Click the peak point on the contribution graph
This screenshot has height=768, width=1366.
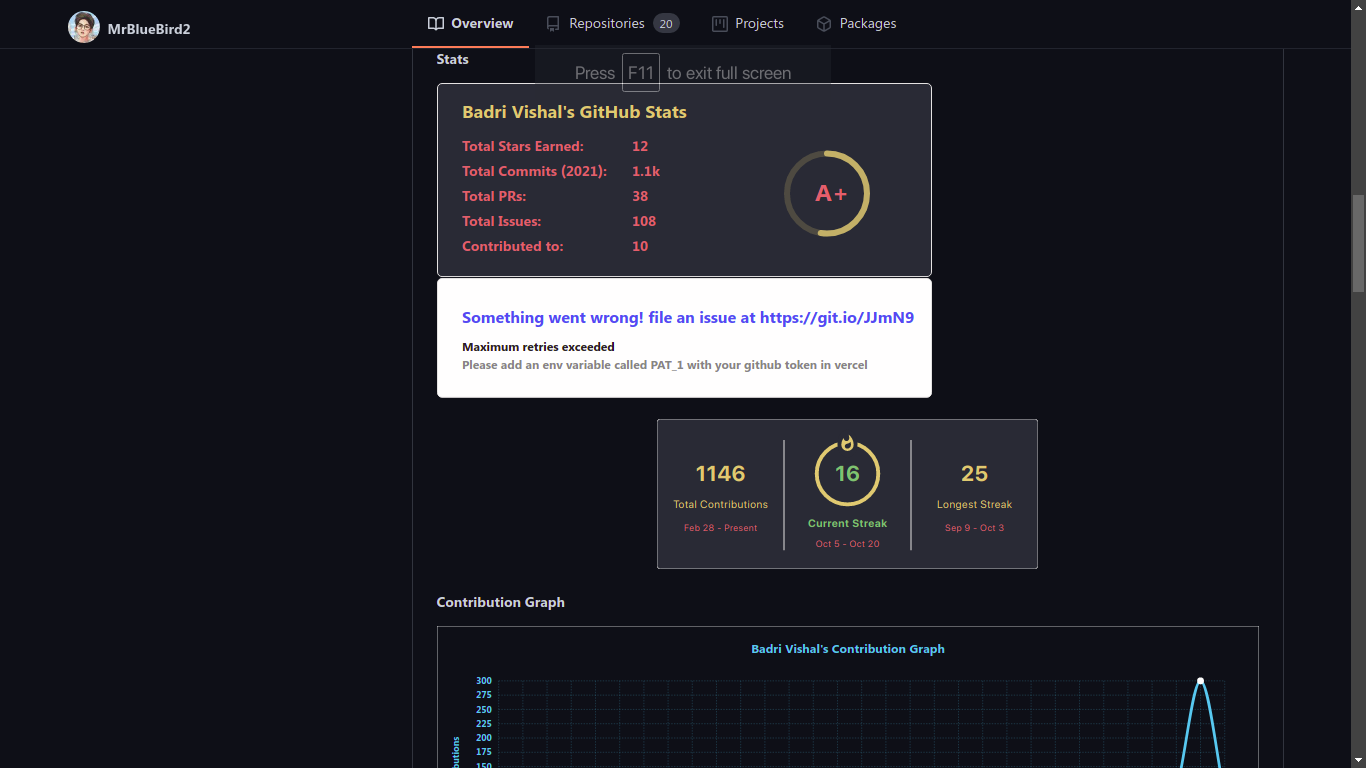click(x=1199, y=680)
